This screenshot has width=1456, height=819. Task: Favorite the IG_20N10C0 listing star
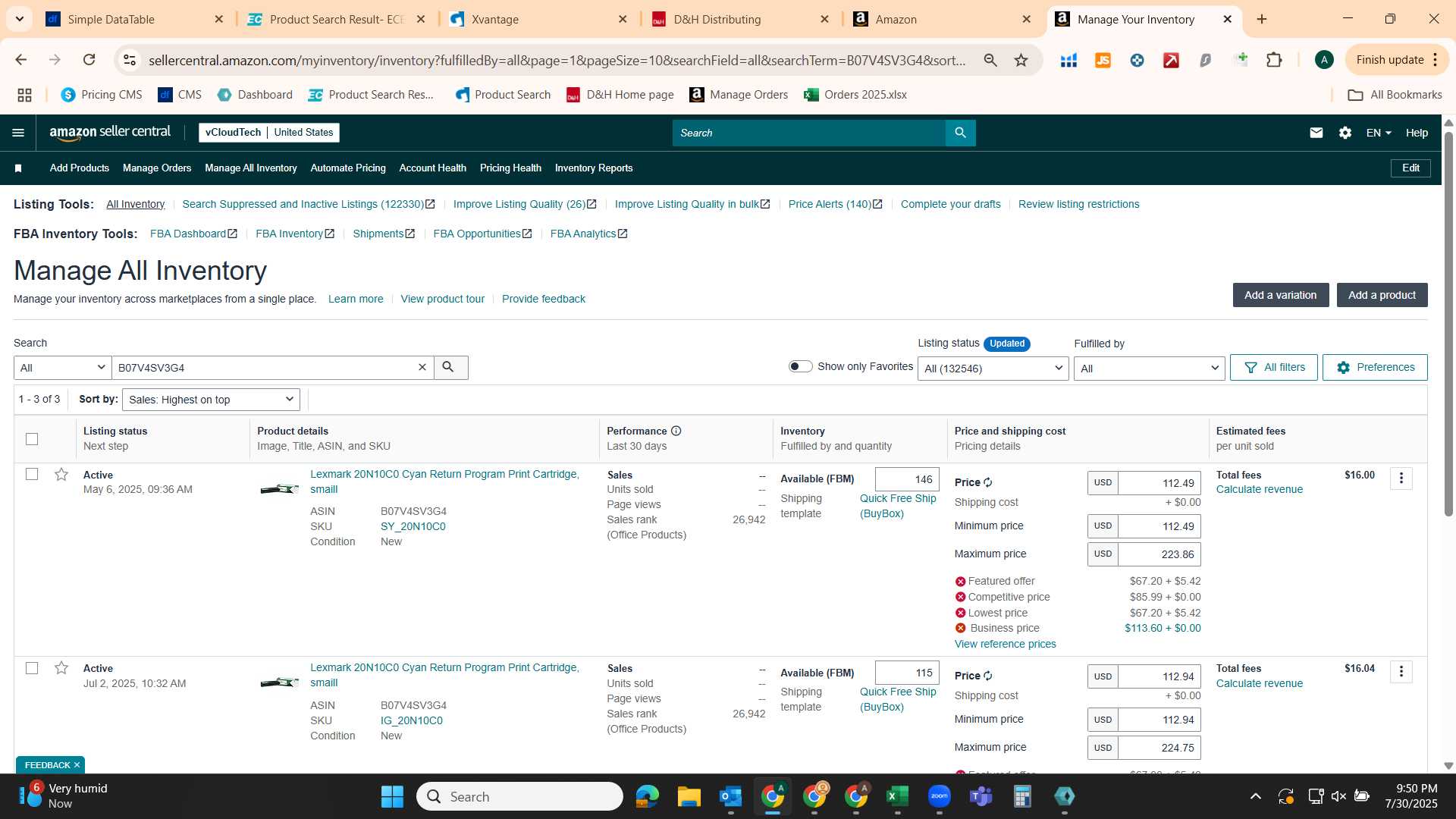point(61,668)
